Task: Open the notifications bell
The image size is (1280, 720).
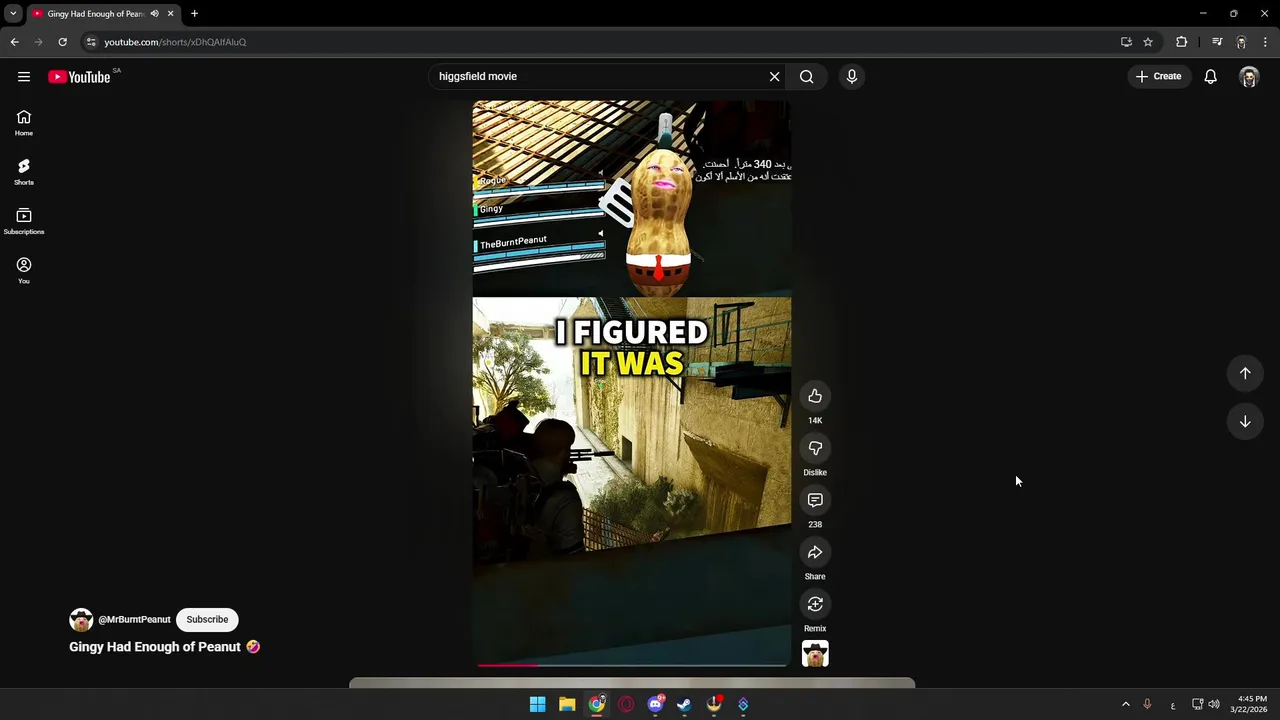Action: pyautogui.click(x=1210, y=77)
